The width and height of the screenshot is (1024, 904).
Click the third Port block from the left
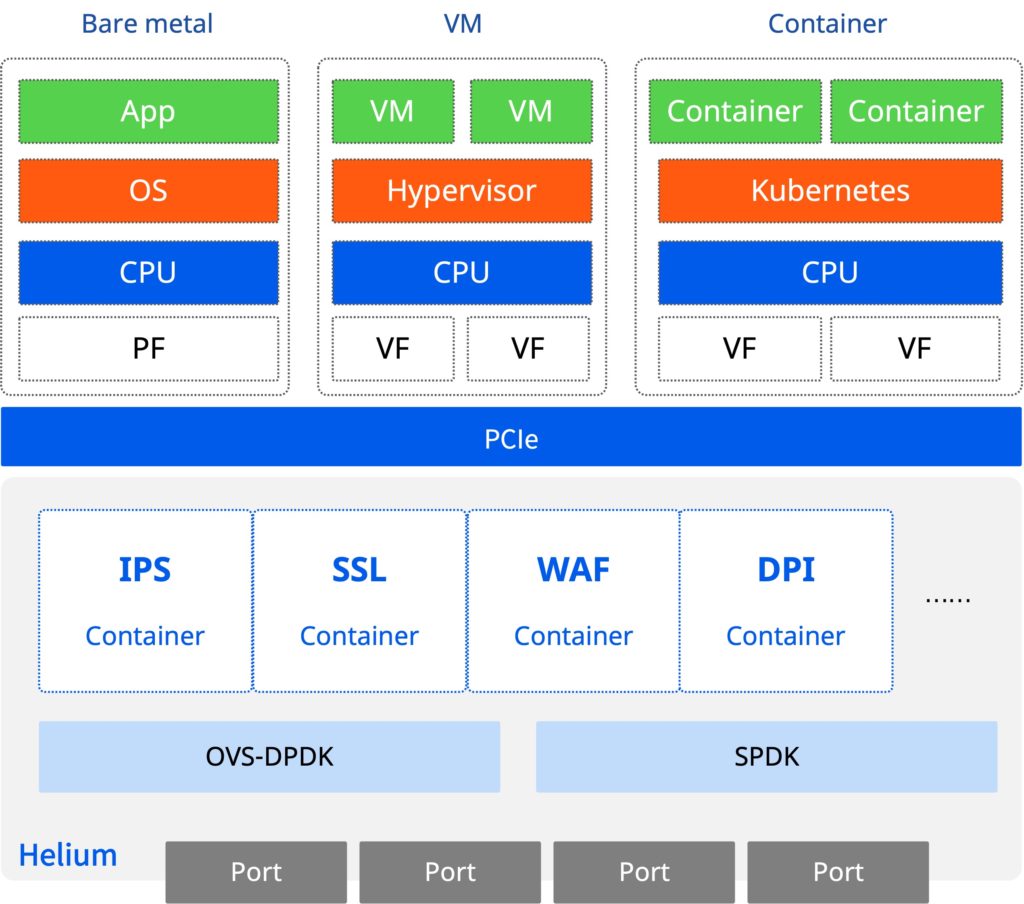point(644,872)
